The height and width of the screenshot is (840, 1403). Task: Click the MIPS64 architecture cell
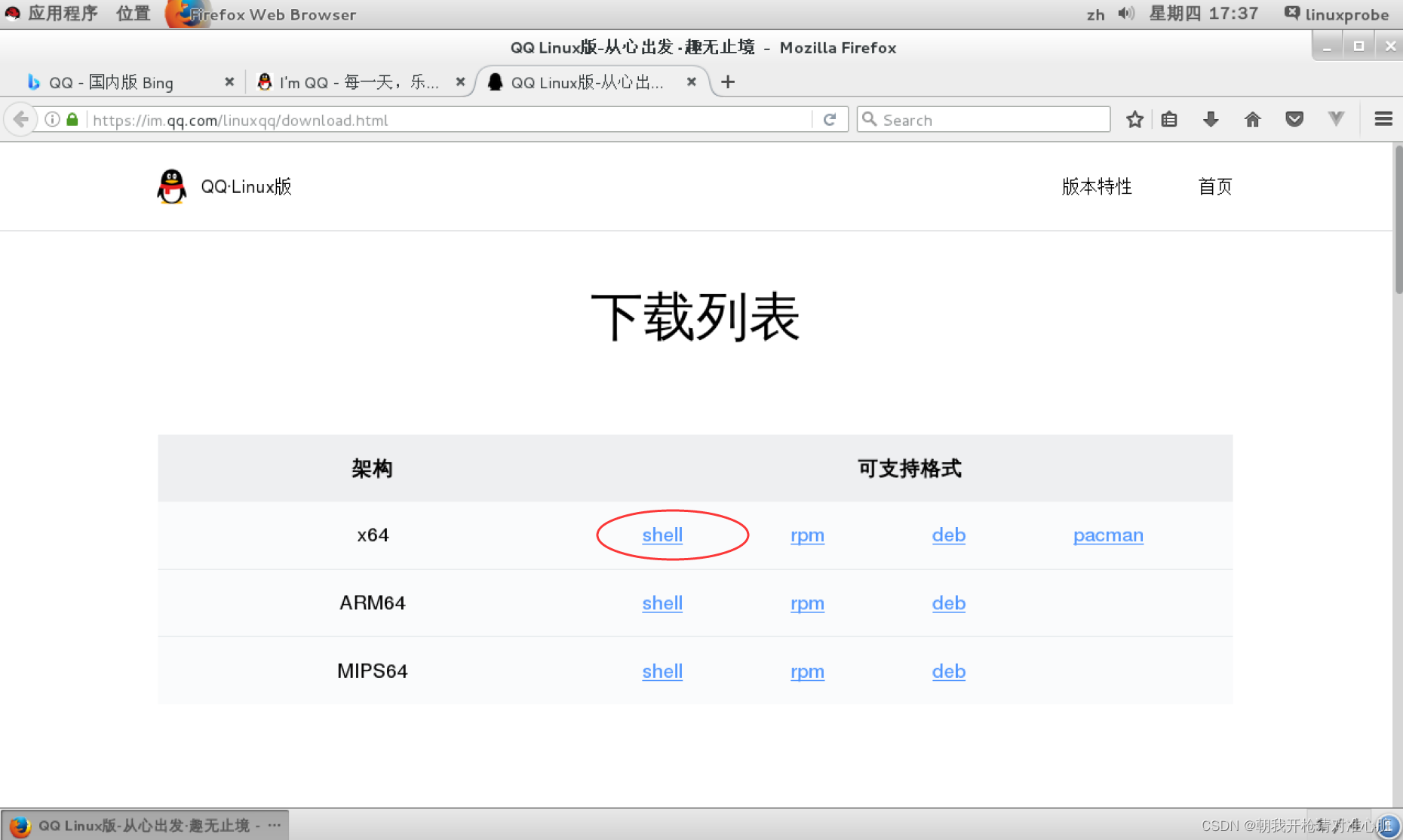tap(373, 671)
